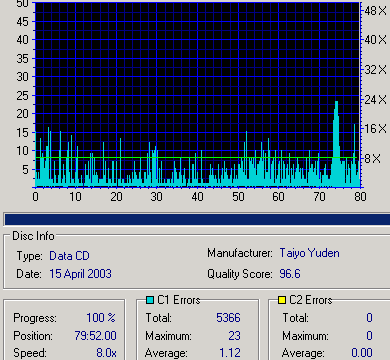390x360 pixels.
Task: Click the scan progress bar
Action: 197,219
